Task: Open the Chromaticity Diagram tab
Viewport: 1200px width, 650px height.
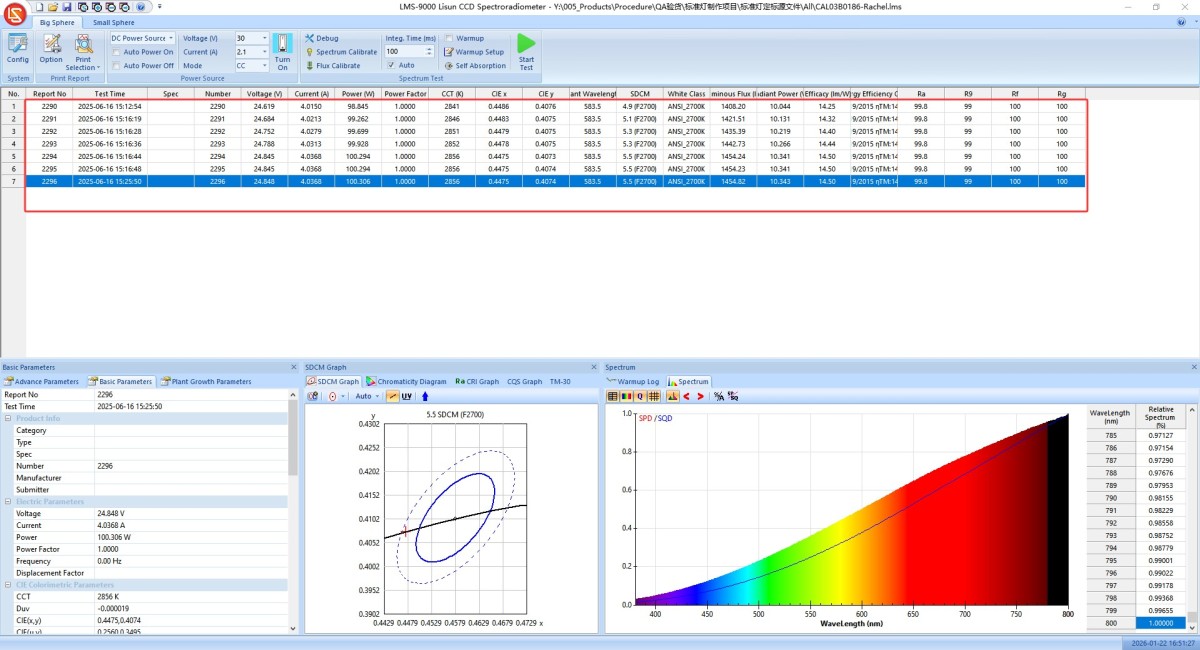Action: 406,381
